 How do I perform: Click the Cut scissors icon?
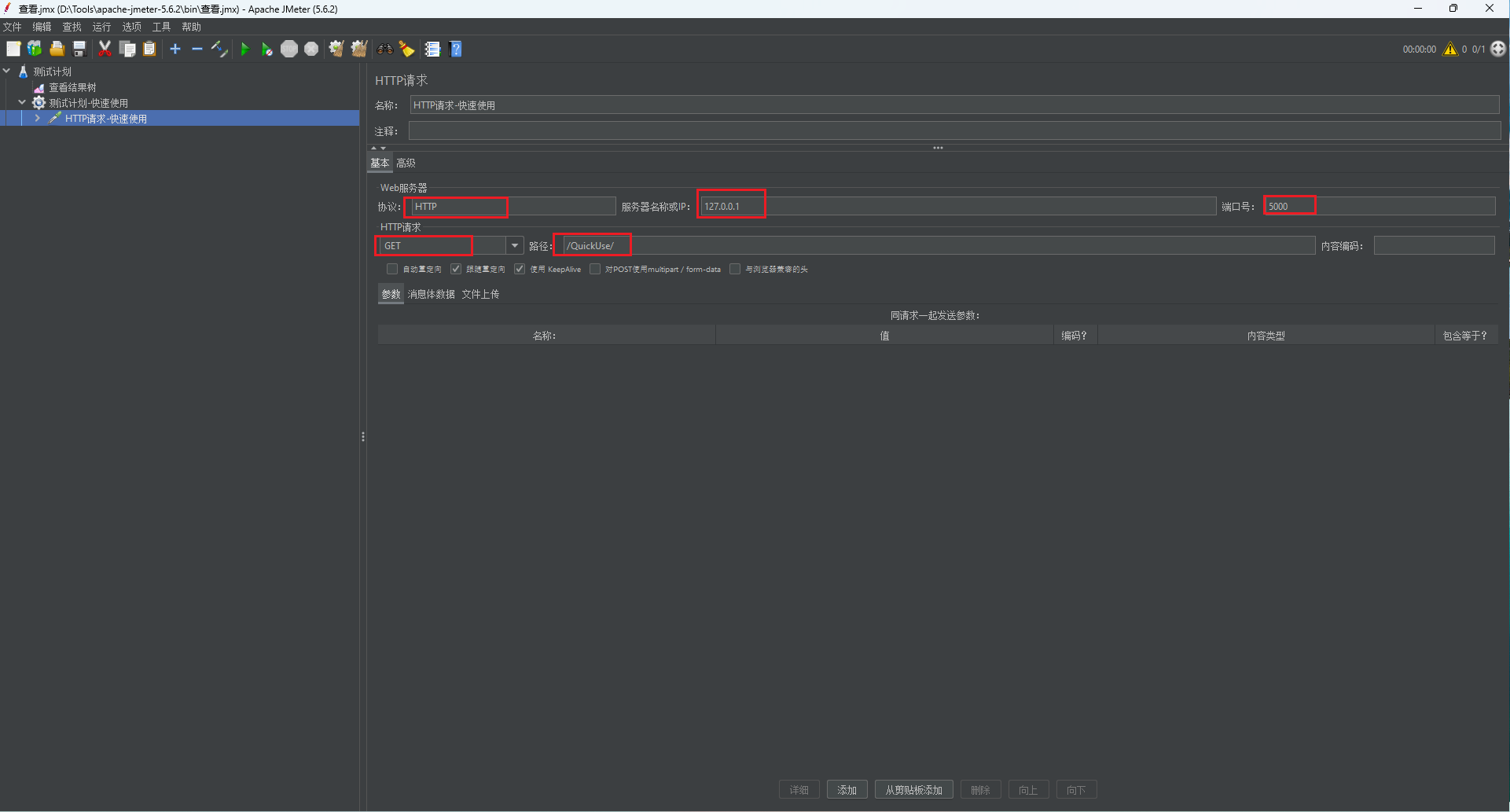[x=105, y=49]
